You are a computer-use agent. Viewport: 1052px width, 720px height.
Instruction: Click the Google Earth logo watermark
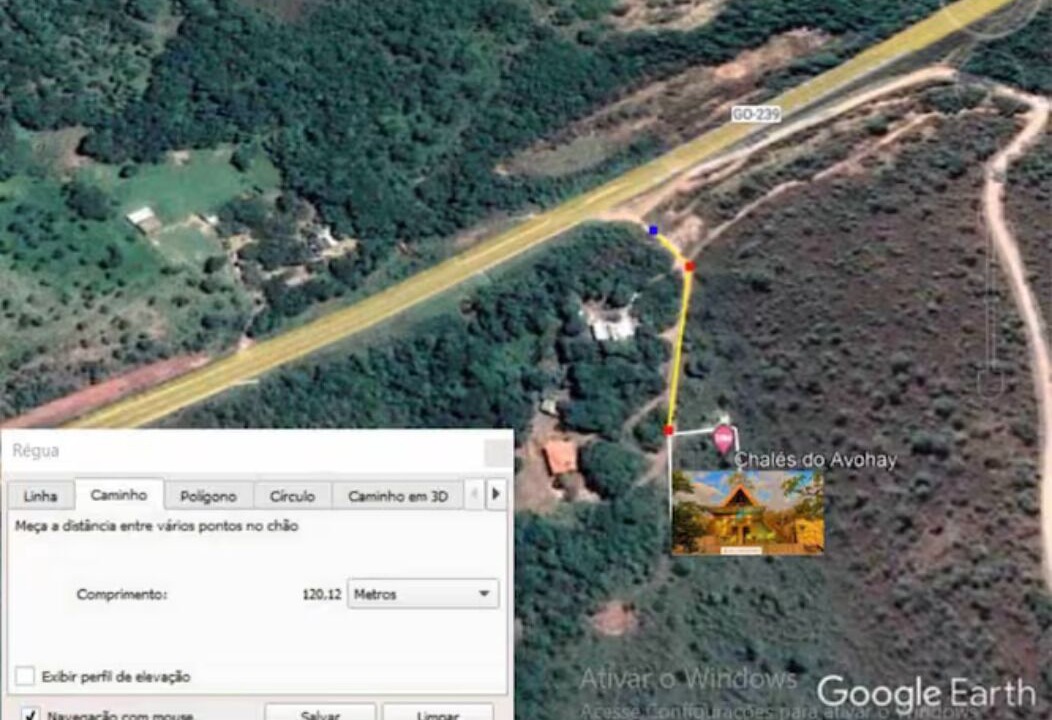[926, 692]
